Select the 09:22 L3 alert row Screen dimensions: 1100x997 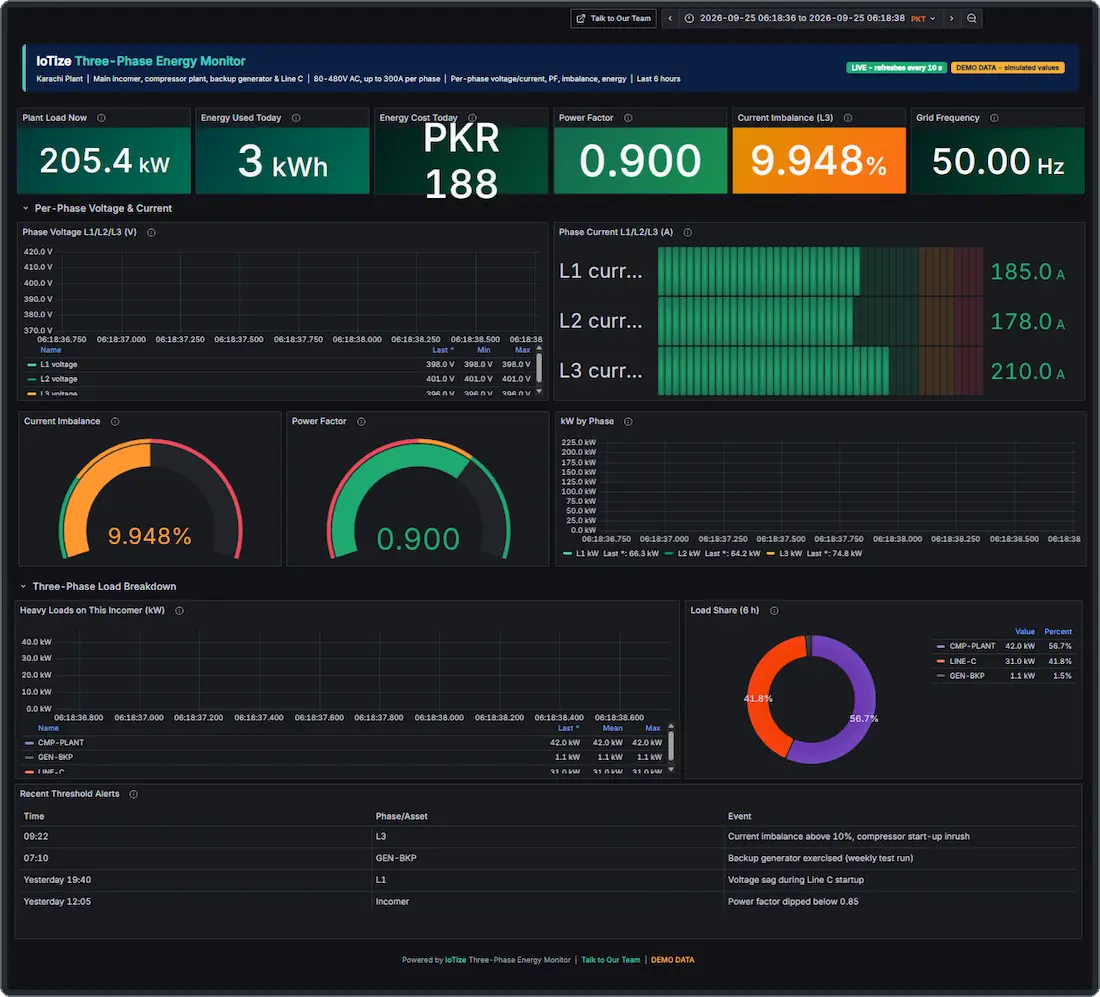tap(549, 836)
